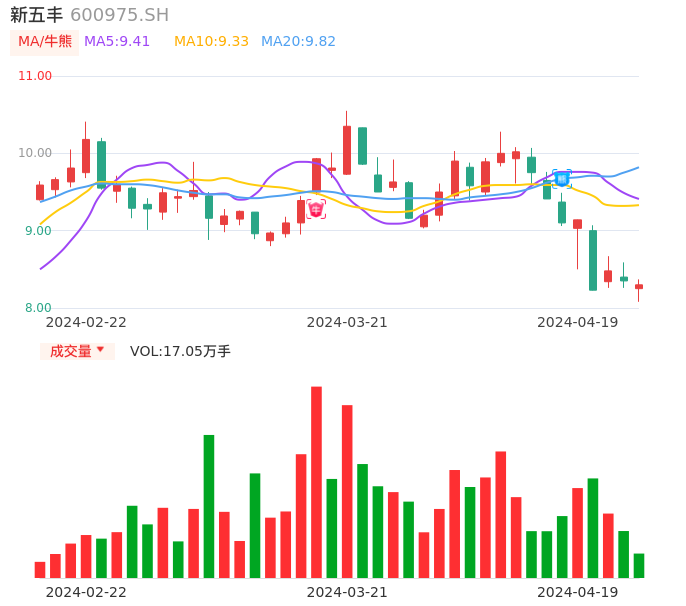Screen dimensions: 686x606
Task: Click the 11.00 price axis label
Action: 35,76
